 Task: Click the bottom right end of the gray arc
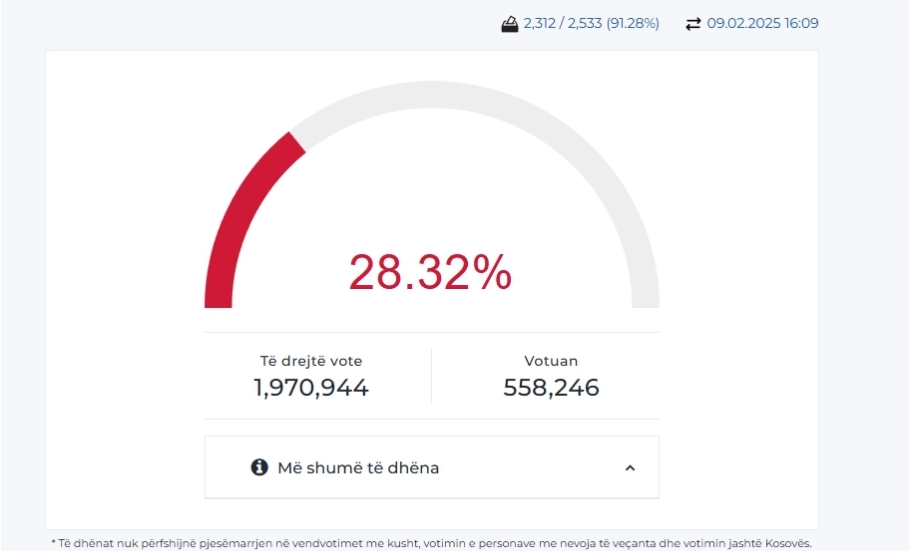646,300
